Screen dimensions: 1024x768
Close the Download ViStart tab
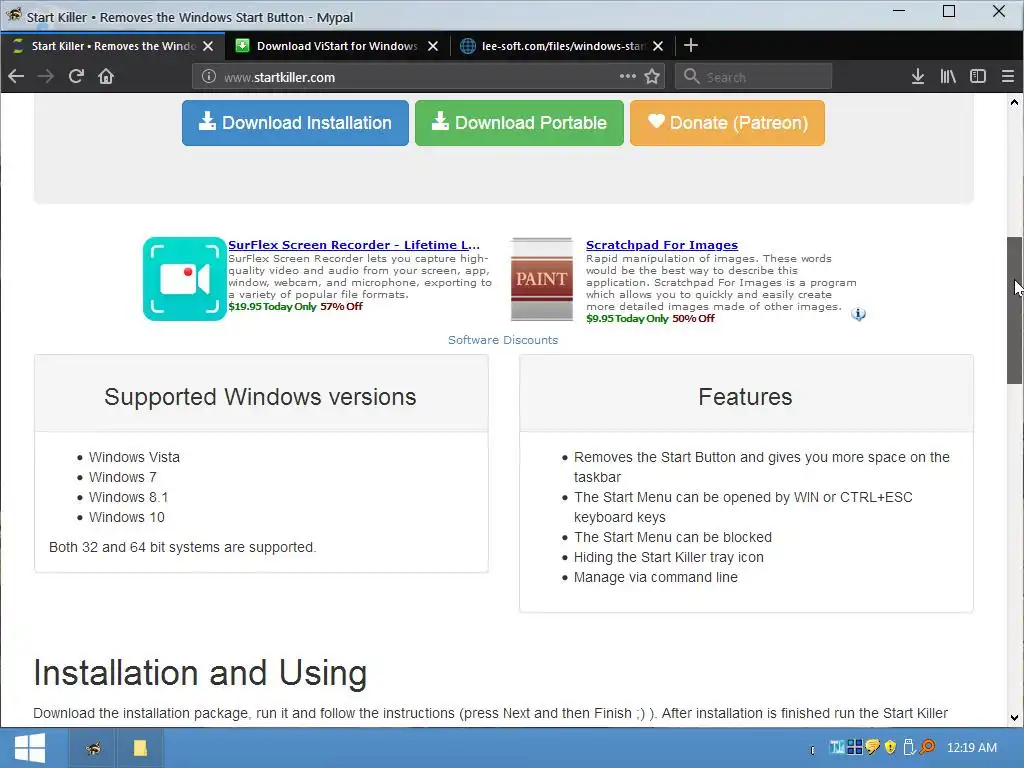[432, 46]
